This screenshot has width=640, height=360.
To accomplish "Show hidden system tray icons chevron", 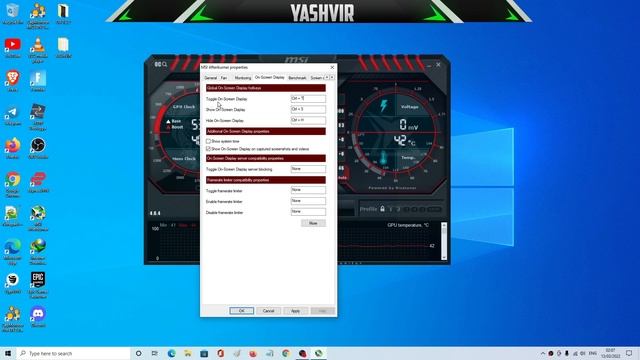I will coord(542,353).
